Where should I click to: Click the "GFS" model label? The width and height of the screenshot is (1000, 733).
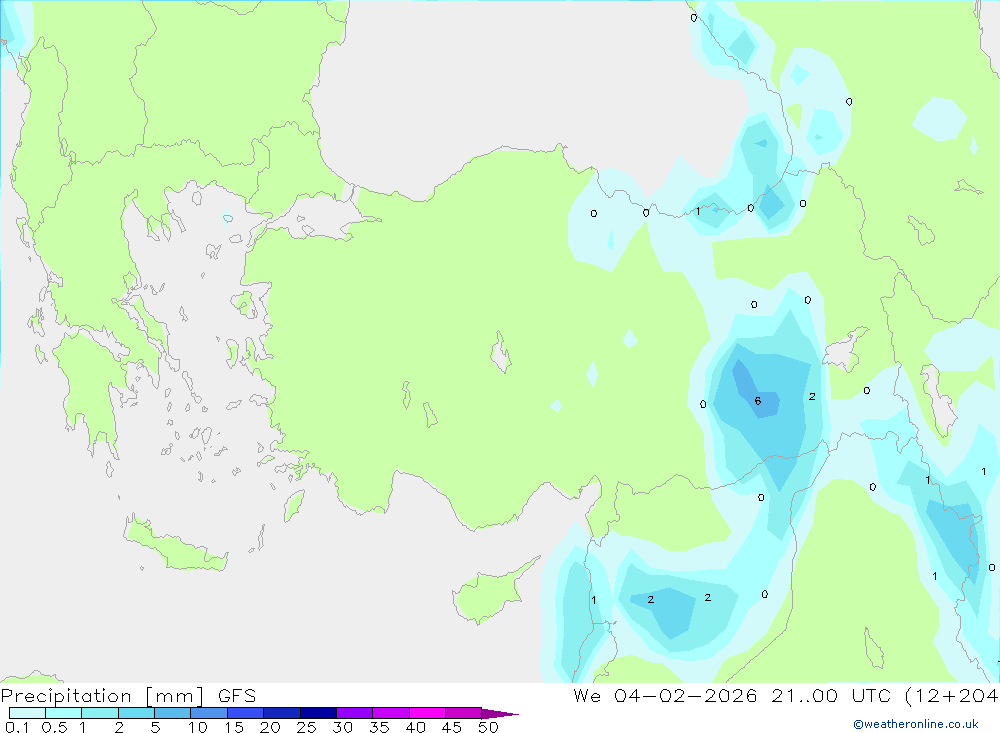pyautogui.click(x=237, y=696)
